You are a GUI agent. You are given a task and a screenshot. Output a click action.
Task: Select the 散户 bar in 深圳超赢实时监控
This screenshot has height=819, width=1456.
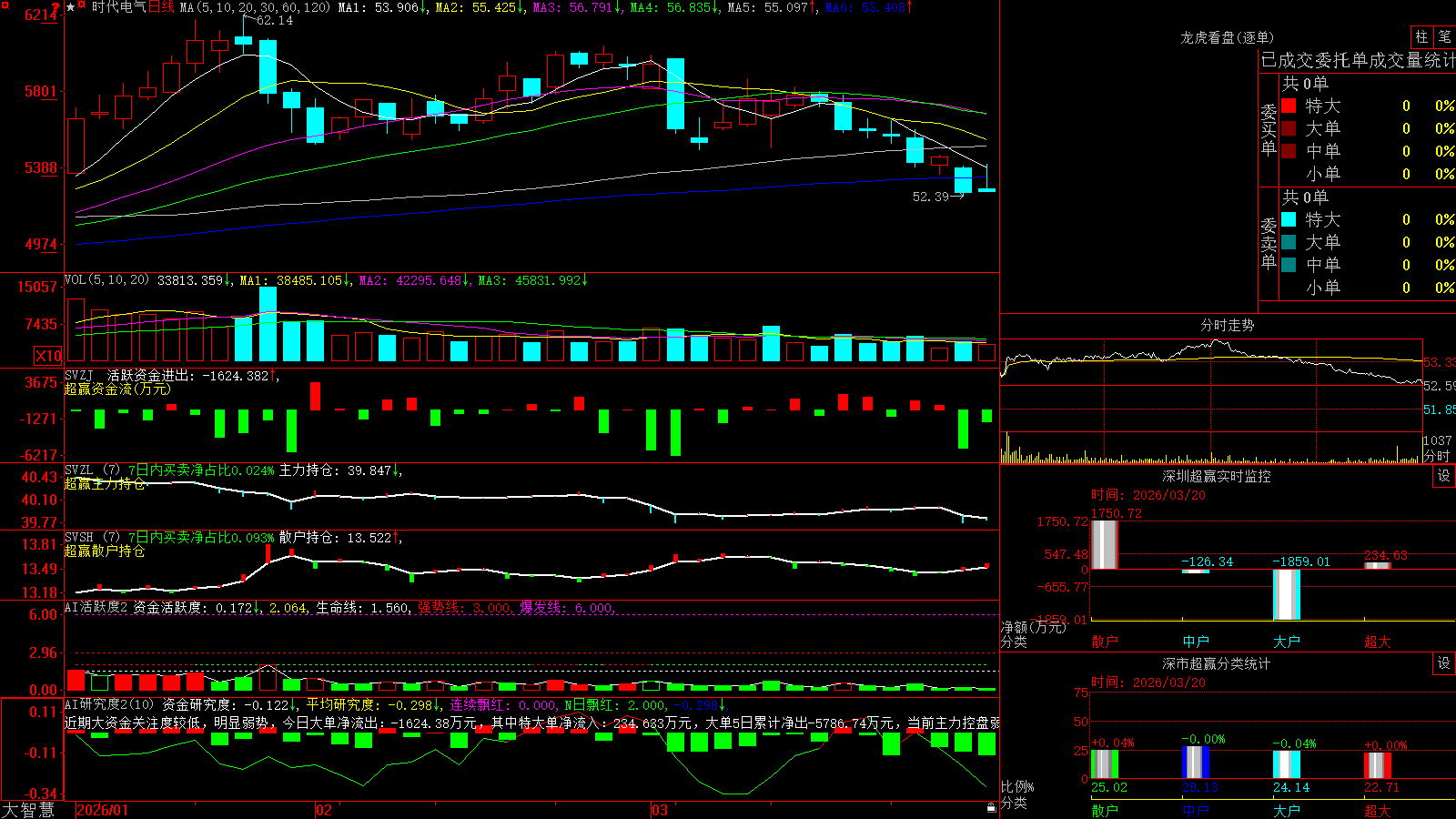tap(1105, 544)
